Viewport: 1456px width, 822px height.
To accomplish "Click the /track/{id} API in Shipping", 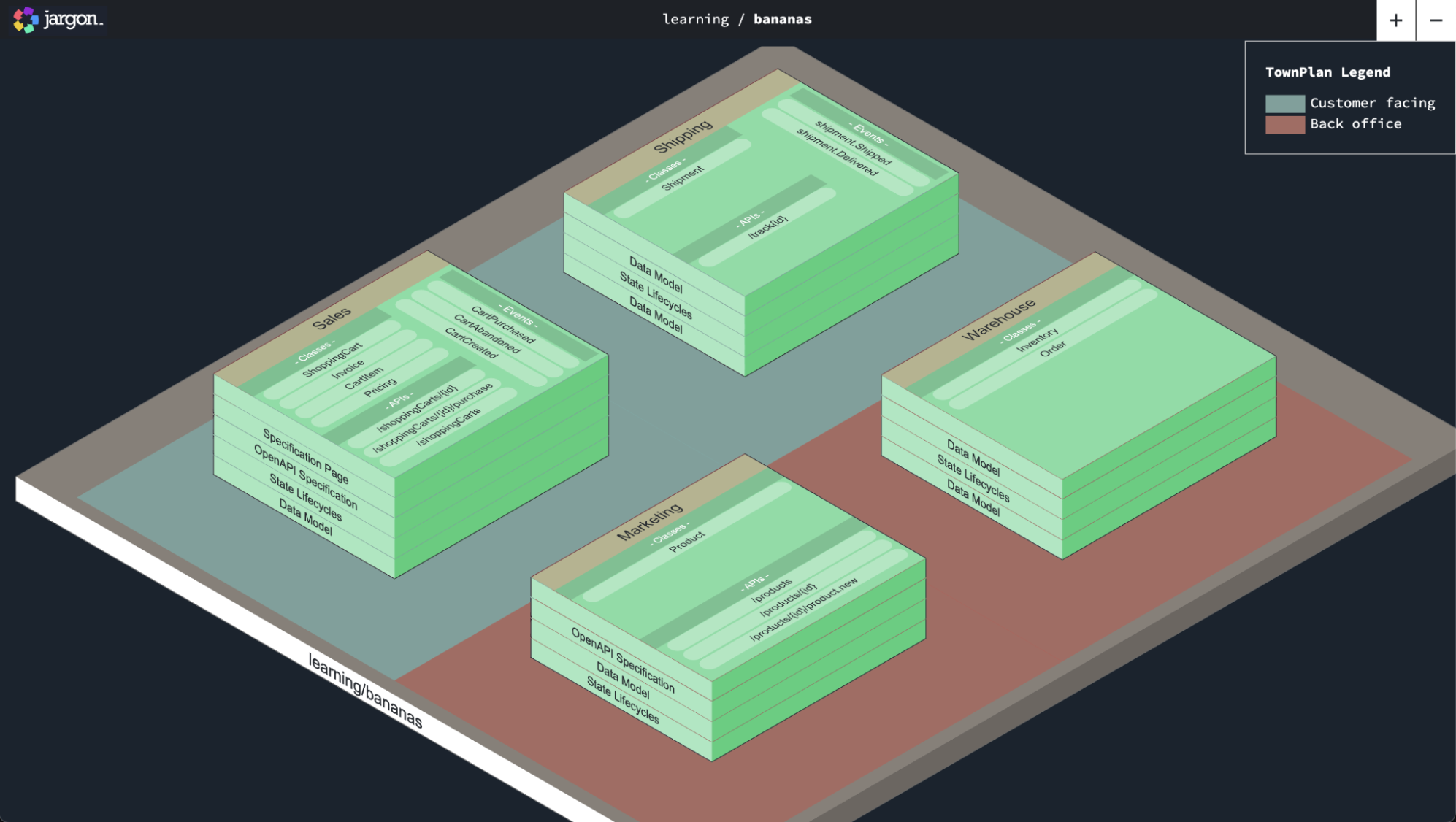I will click(767, 228).
